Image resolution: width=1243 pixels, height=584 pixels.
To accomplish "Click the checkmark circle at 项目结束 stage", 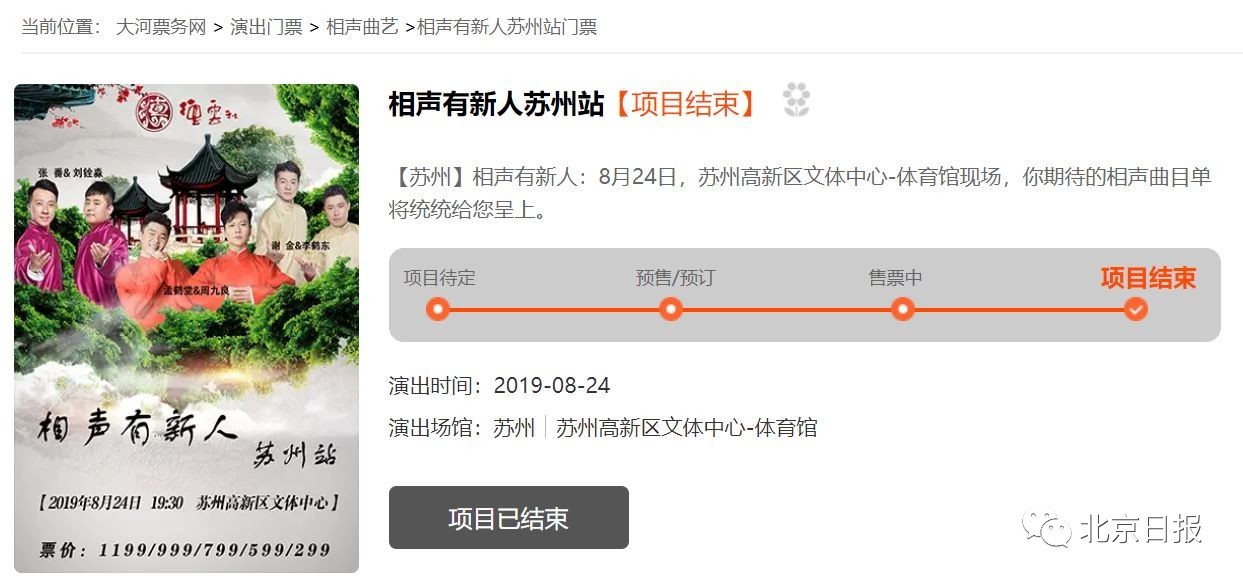I will [1135, 309].
